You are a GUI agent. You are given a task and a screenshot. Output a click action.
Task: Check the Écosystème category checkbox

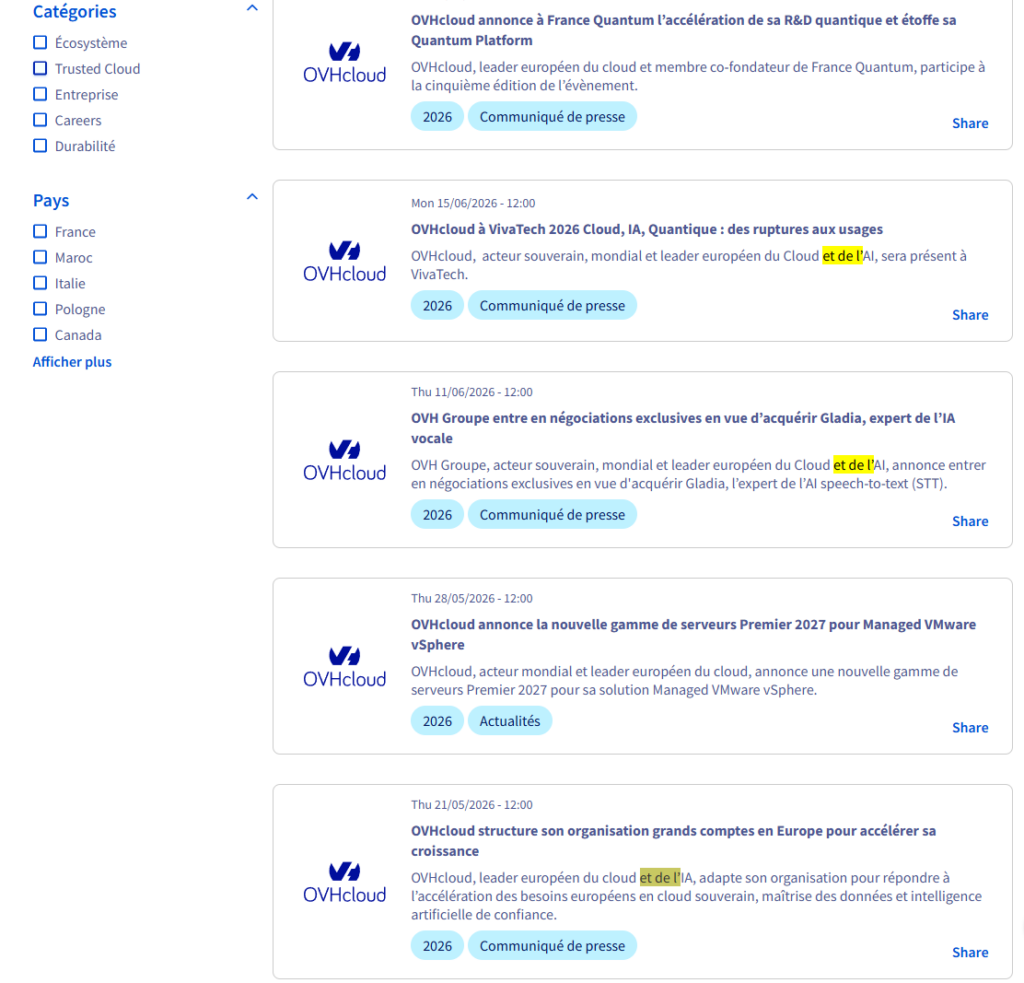(x=40, y=42)
